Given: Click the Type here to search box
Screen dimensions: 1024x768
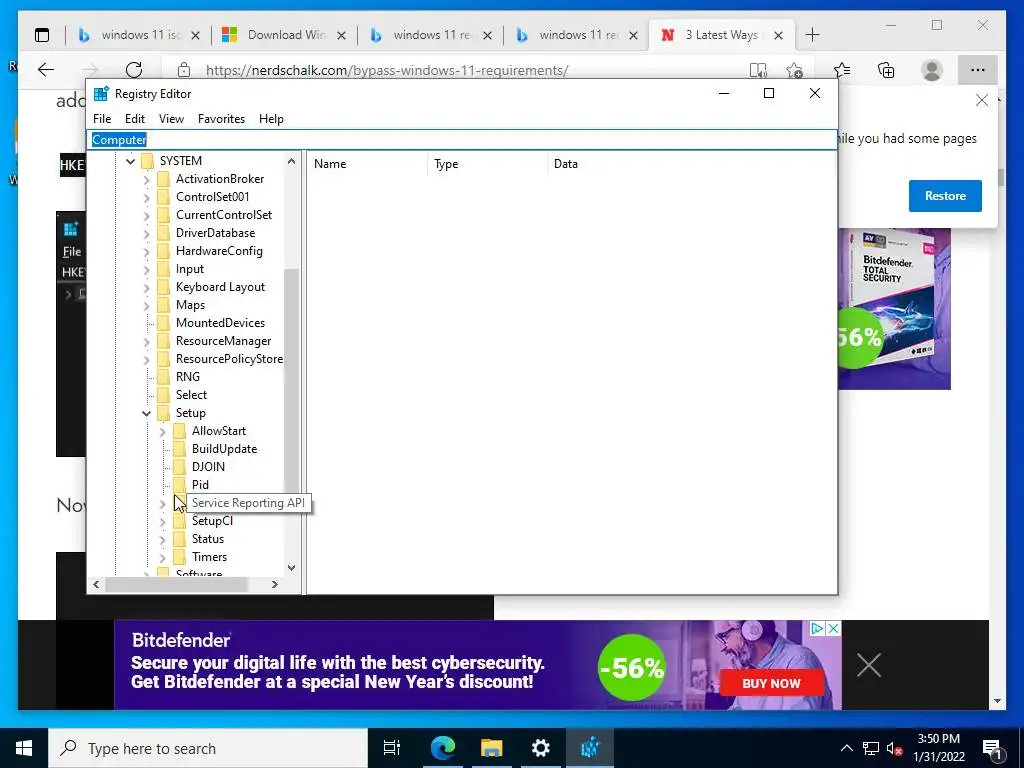Looking at the screenshot, I should (208, 748).
